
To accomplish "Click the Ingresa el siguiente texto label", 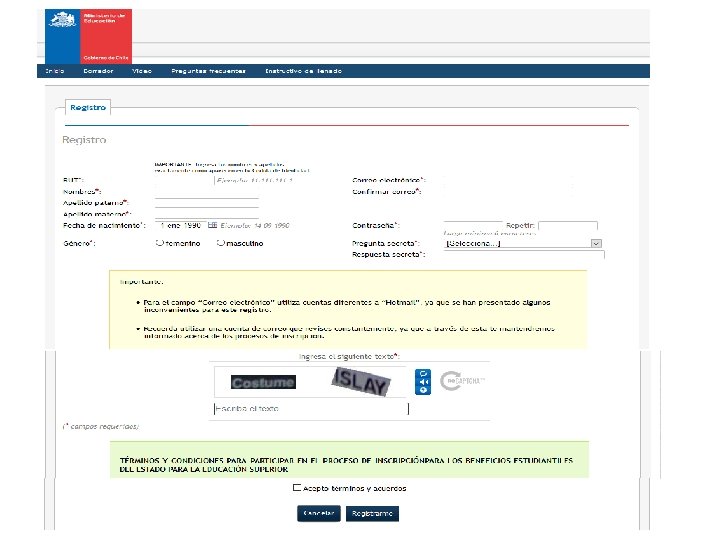I will [x=349, y=356].
